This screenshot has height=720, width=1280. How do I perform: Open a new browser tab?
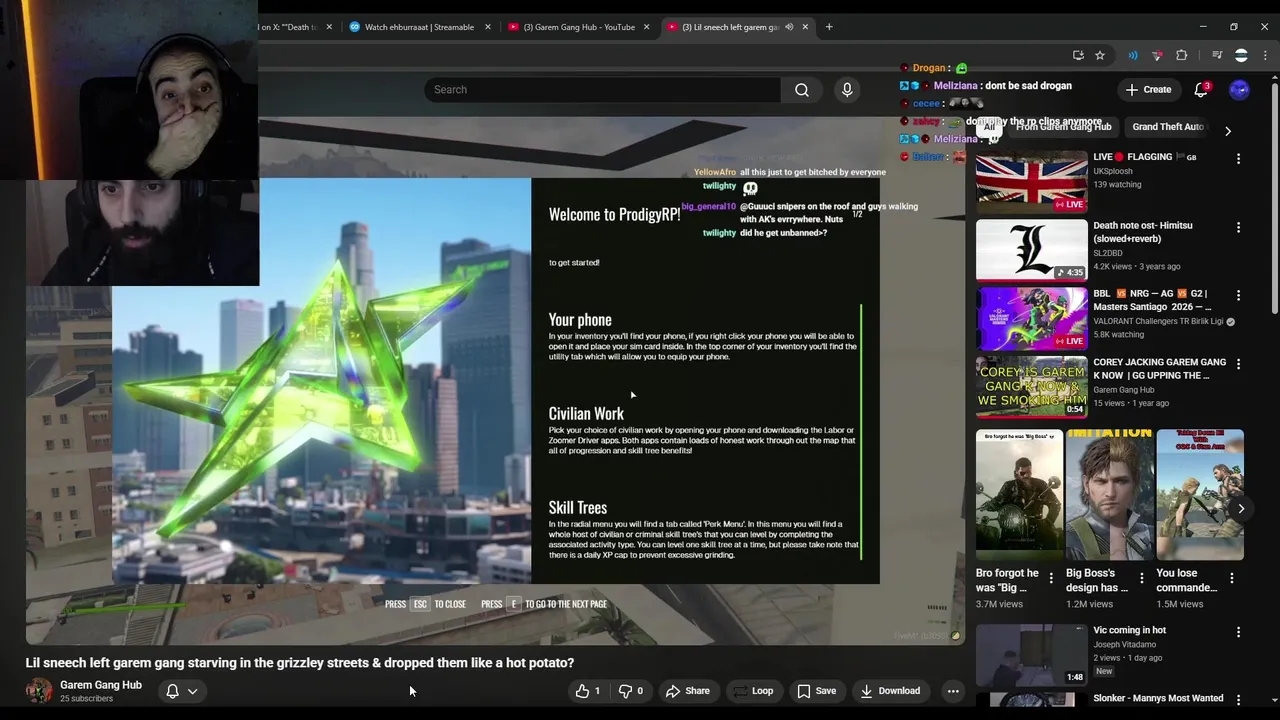[x=829, y=27]
